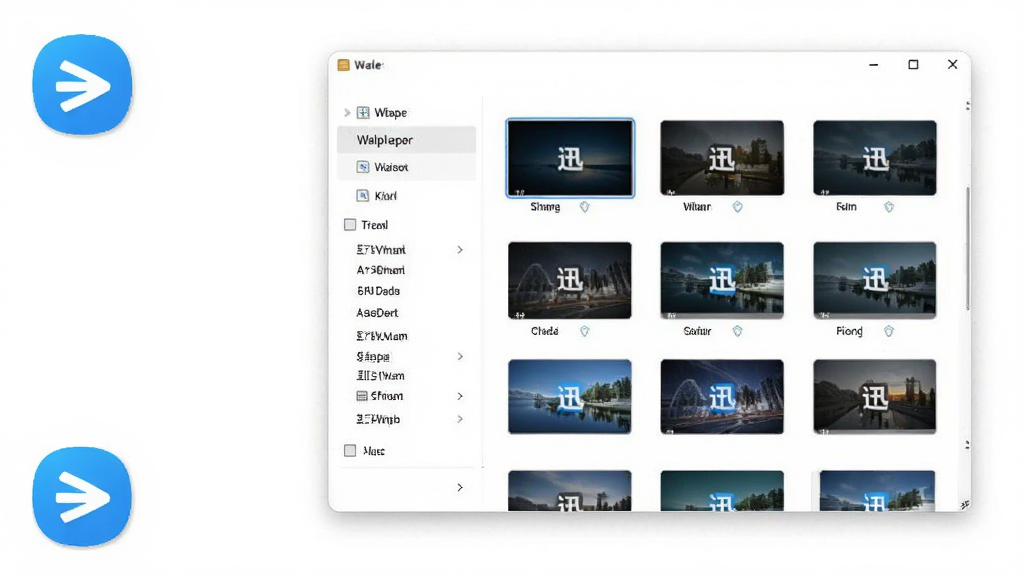Click the orange app icon in the title bar

[x=344, y=65]
